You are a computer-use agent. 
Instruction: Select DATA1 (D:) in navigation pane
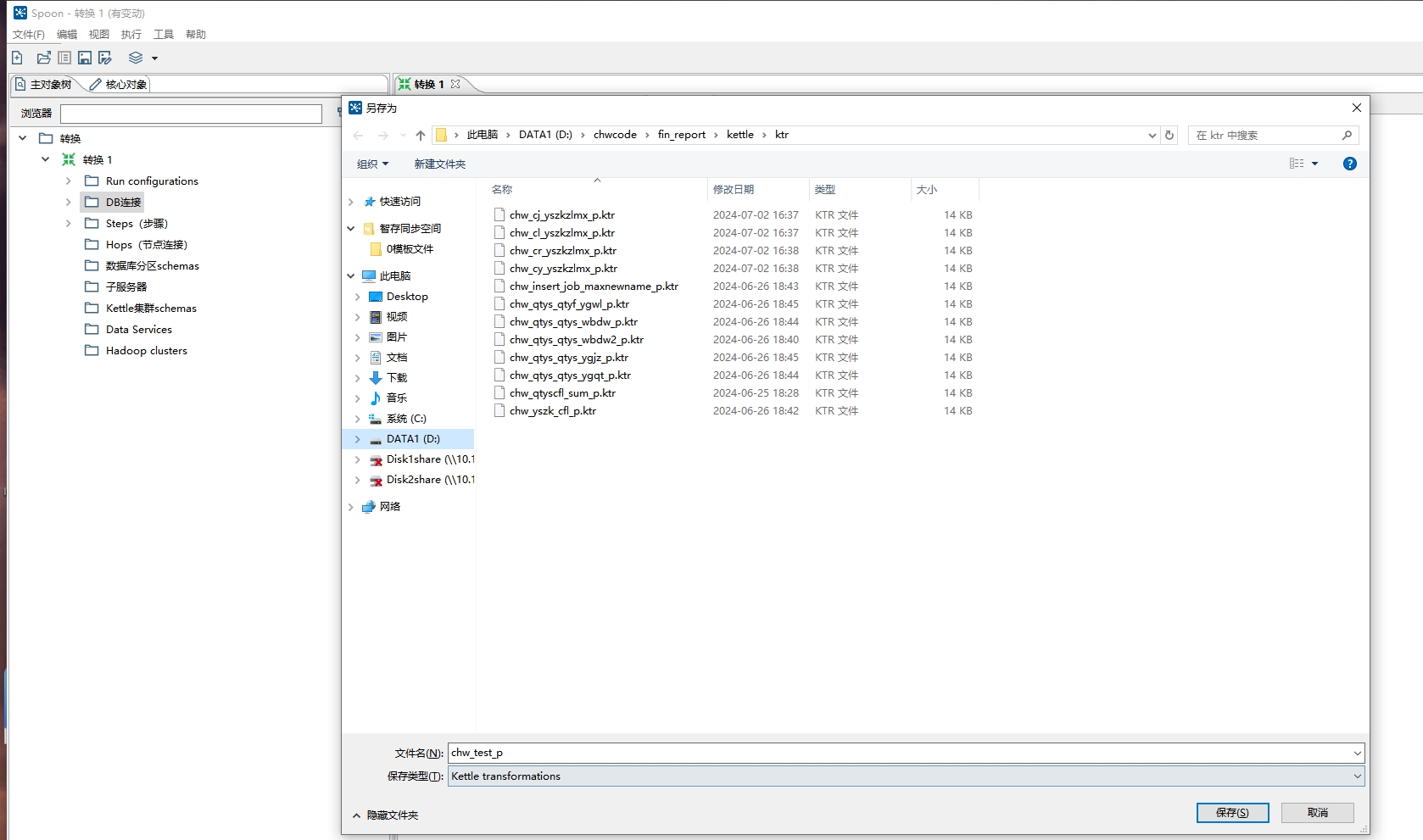413,439
